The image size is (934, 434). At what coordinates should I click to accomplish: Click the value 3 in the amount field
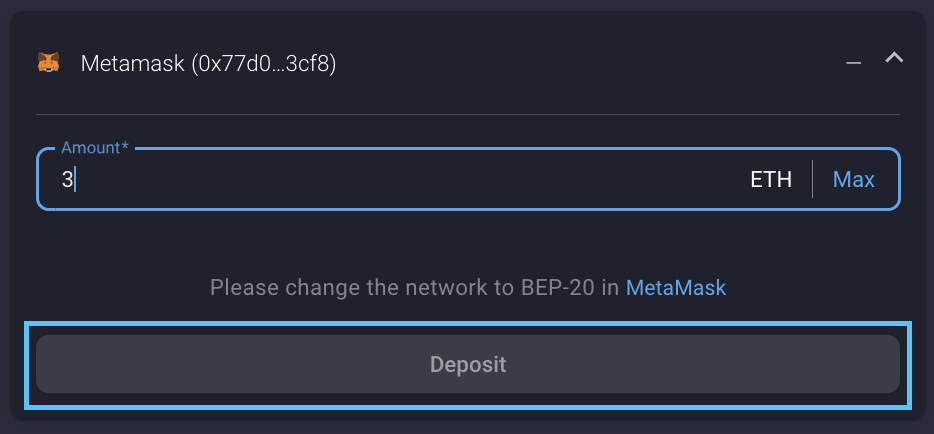[x=67, y=180]
